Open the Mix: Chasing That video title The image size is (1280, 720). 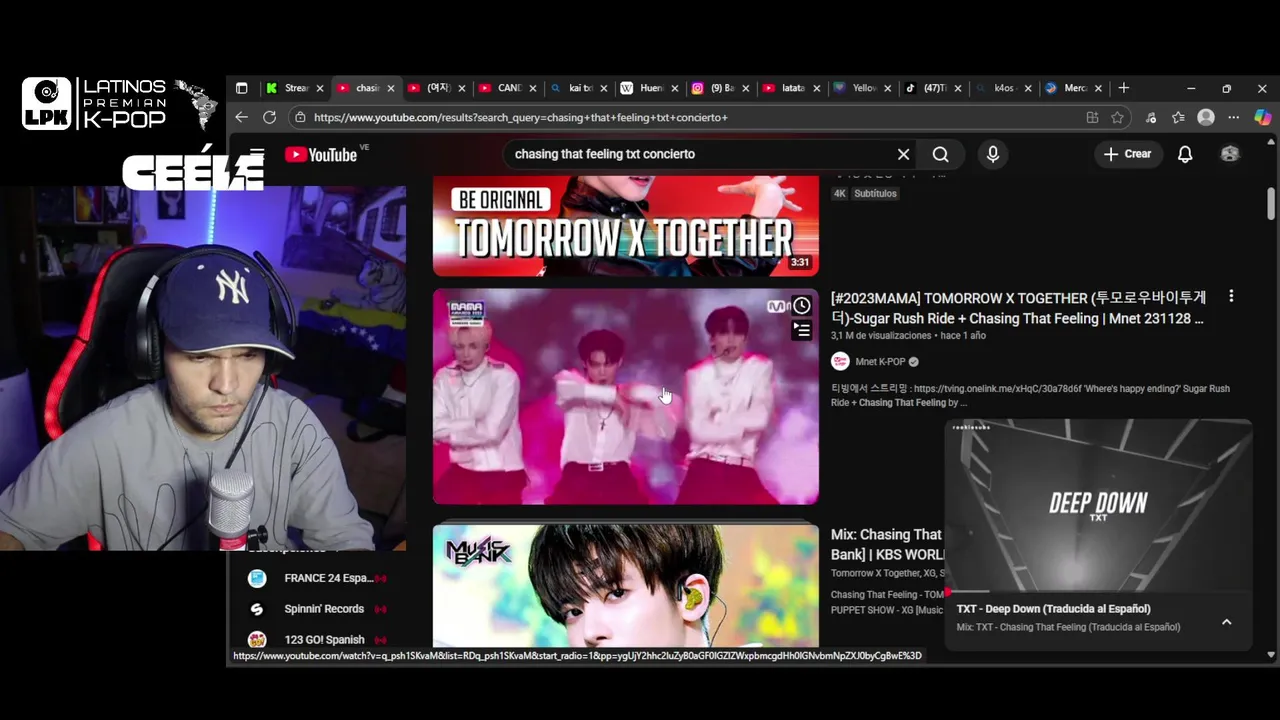[886, 544]
